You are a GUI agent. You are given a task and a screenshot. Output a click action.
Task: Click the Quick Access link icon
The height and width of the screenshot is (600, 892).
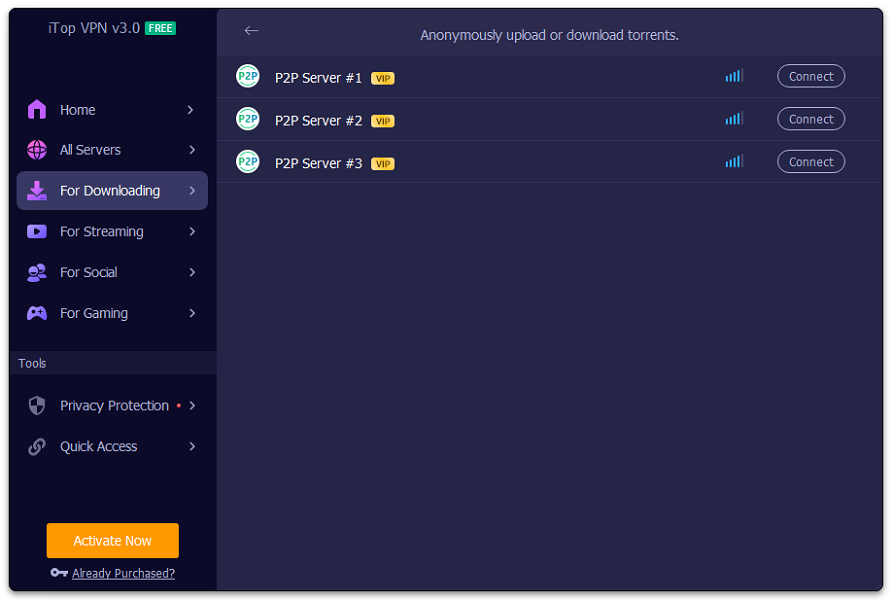point(37,447)
